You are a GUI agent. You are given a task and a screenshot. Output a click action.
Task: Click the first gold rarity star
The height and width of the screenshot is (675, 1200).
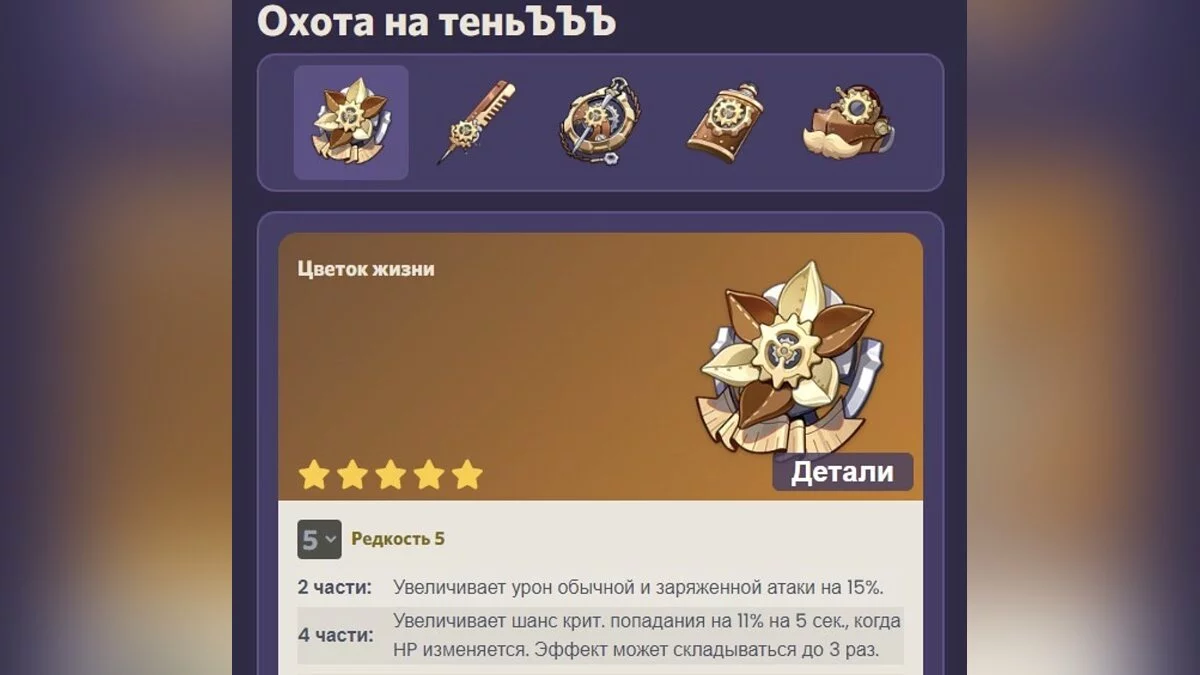click(x=314, y=475)
